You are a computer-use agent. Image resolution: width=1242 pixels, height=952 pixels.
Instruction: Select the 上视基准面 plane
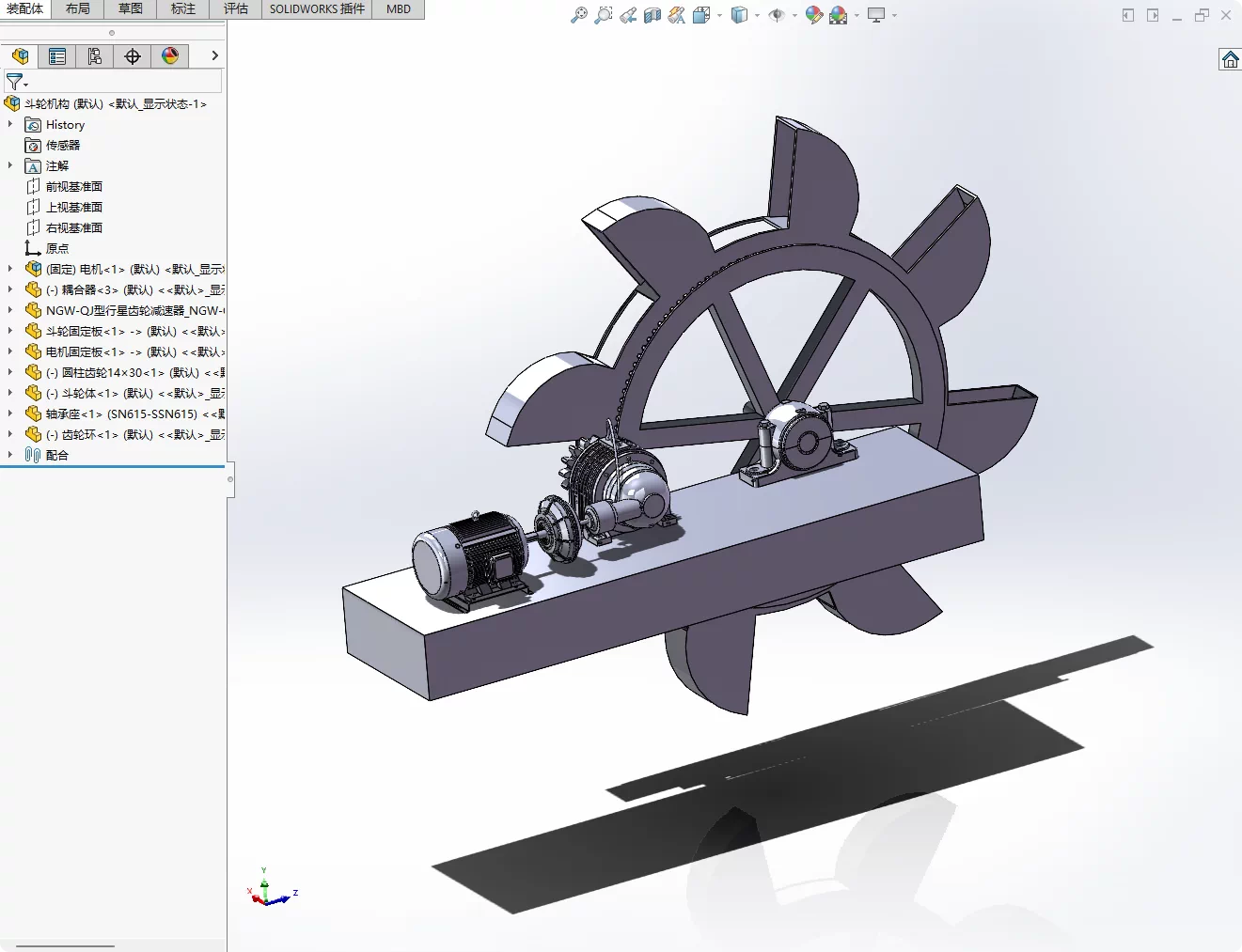pyautogui.click(x=64, y=208)
